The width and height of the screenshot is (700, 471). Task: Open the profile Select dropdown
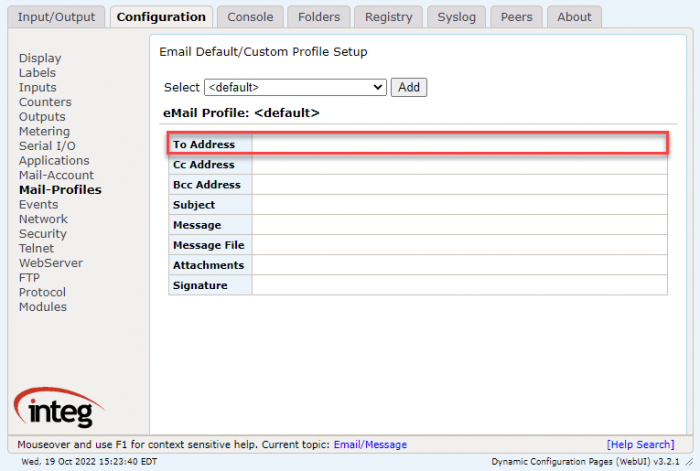pyautogui.click(x=295, y=87)
